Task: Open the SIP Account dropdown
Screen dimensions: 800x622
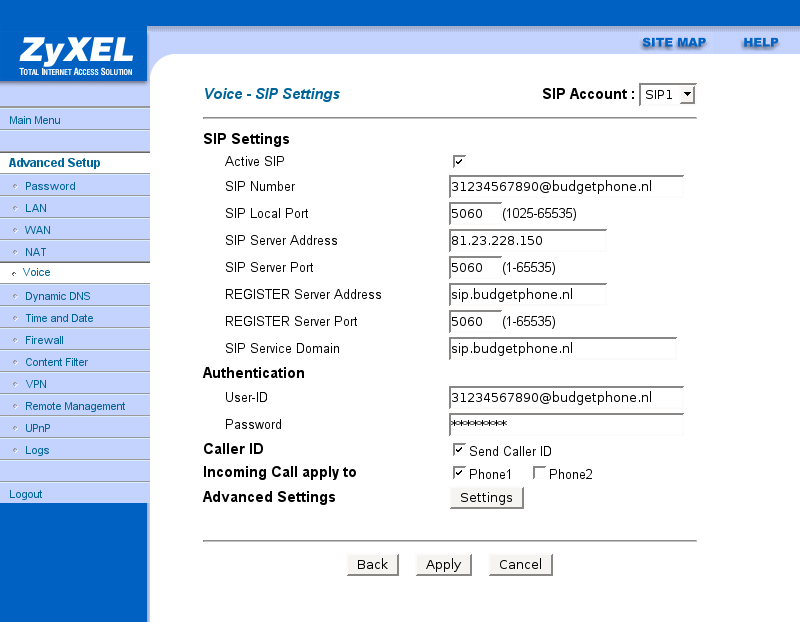Action: click(x=667, y=95)
